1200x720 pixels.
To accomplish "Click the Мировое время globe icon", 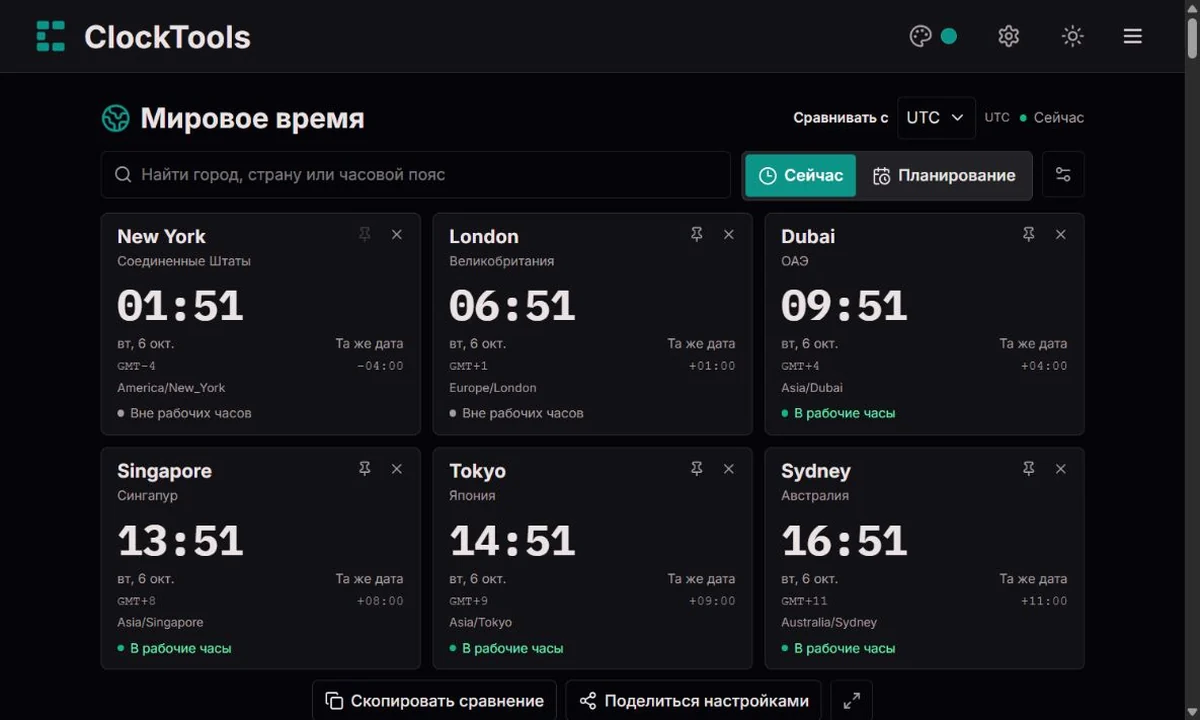I will tap(116, 119).
